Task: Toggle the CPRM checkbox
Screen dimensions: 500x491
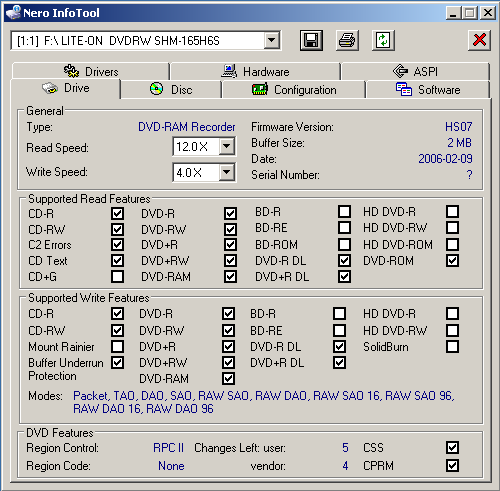Action: point(452,465)
